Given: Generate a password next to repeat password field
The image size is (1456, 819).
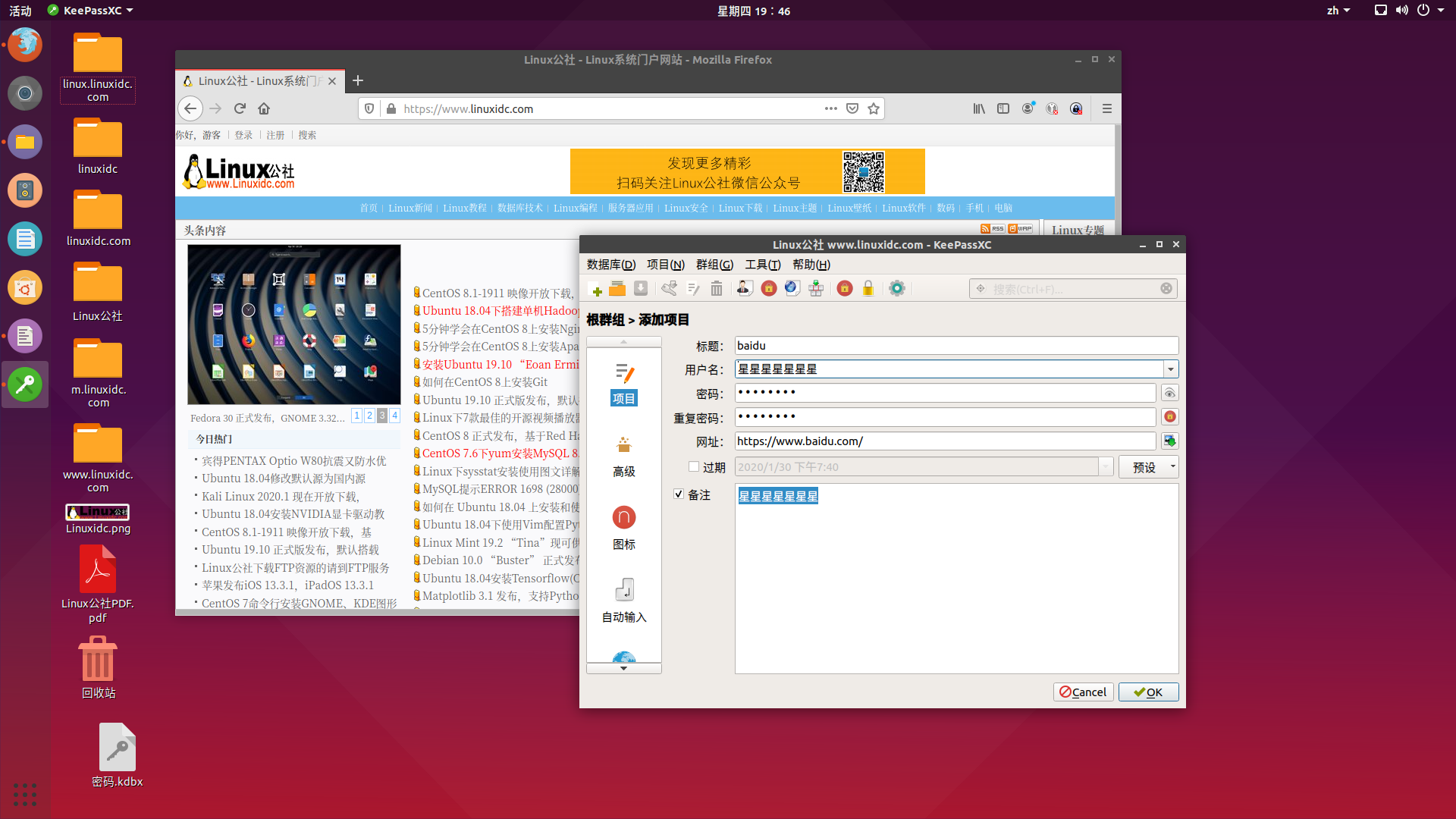Looking at the screenshot, I should click(x=1170, y=416).
